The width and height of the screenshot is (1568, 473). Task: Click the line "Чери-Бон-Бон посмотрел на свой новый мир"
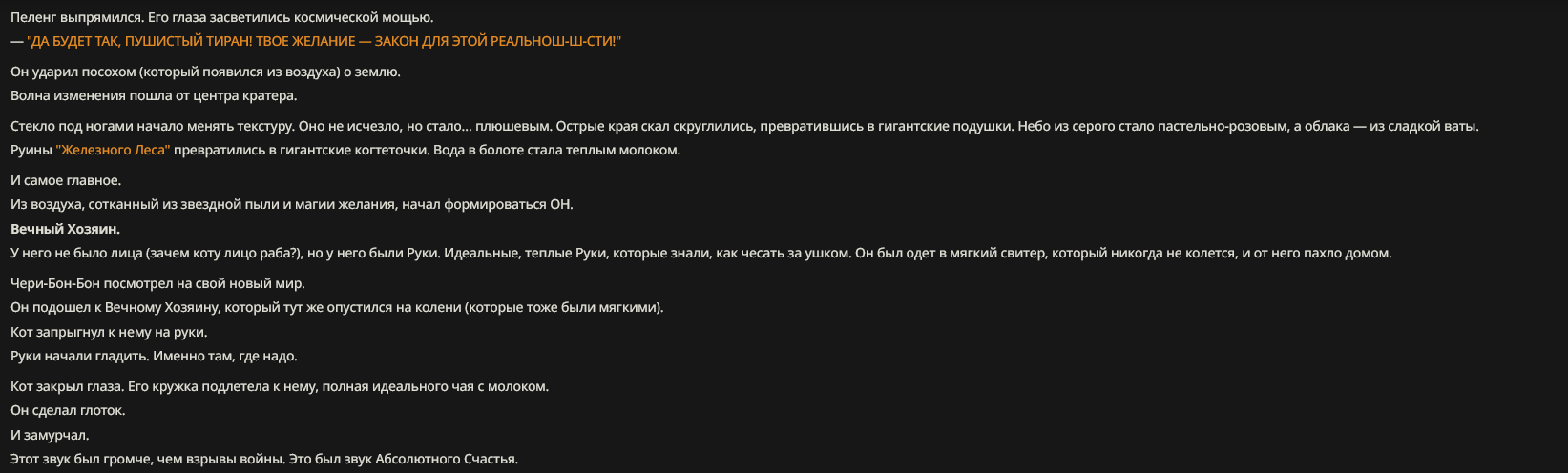click(157, 284)
